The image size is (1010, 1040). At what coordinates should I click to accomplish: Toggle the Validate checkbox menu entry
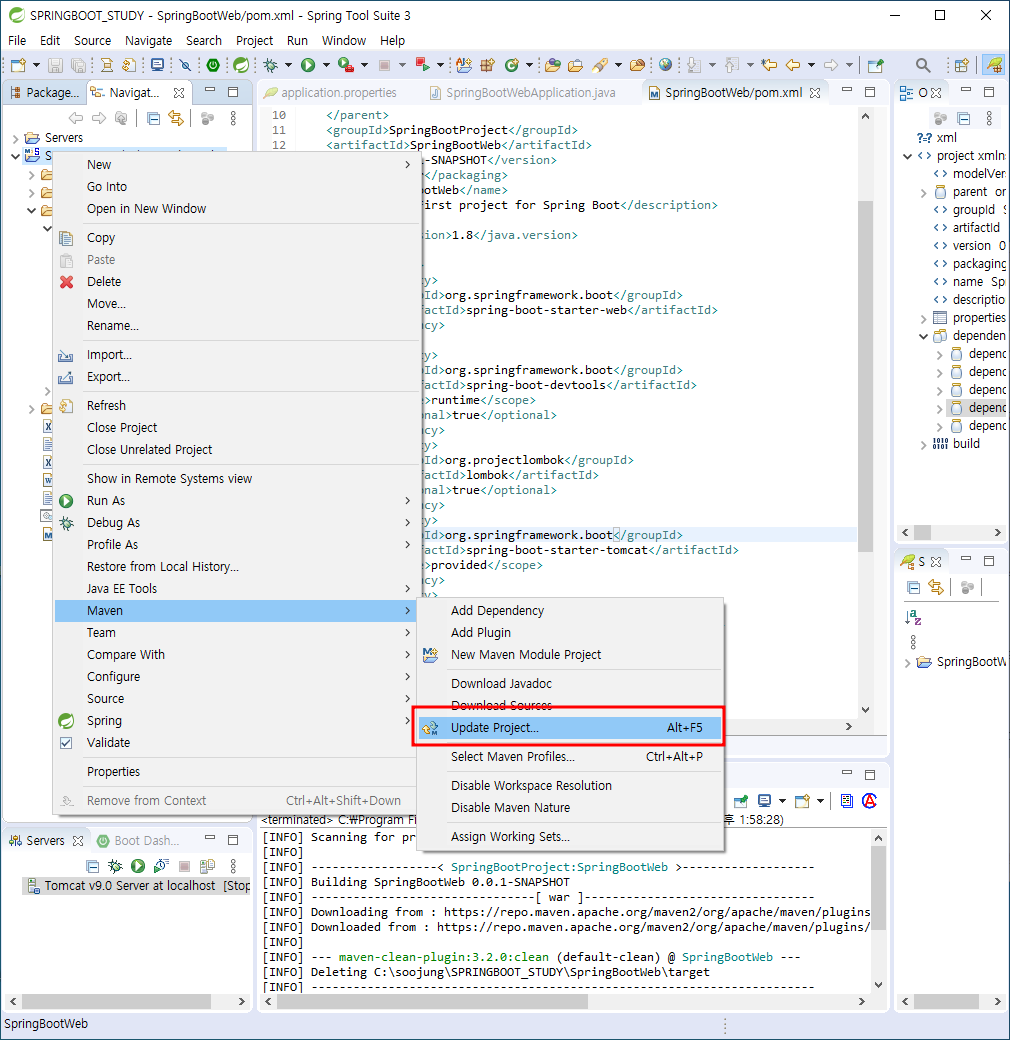coord(66,743)
